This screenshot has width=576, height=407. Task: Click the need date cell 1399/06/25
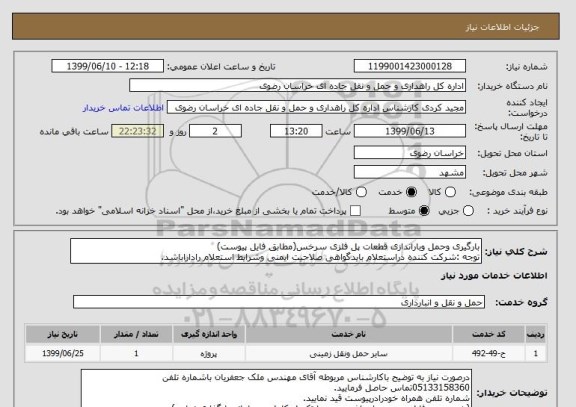coord(63,354)
